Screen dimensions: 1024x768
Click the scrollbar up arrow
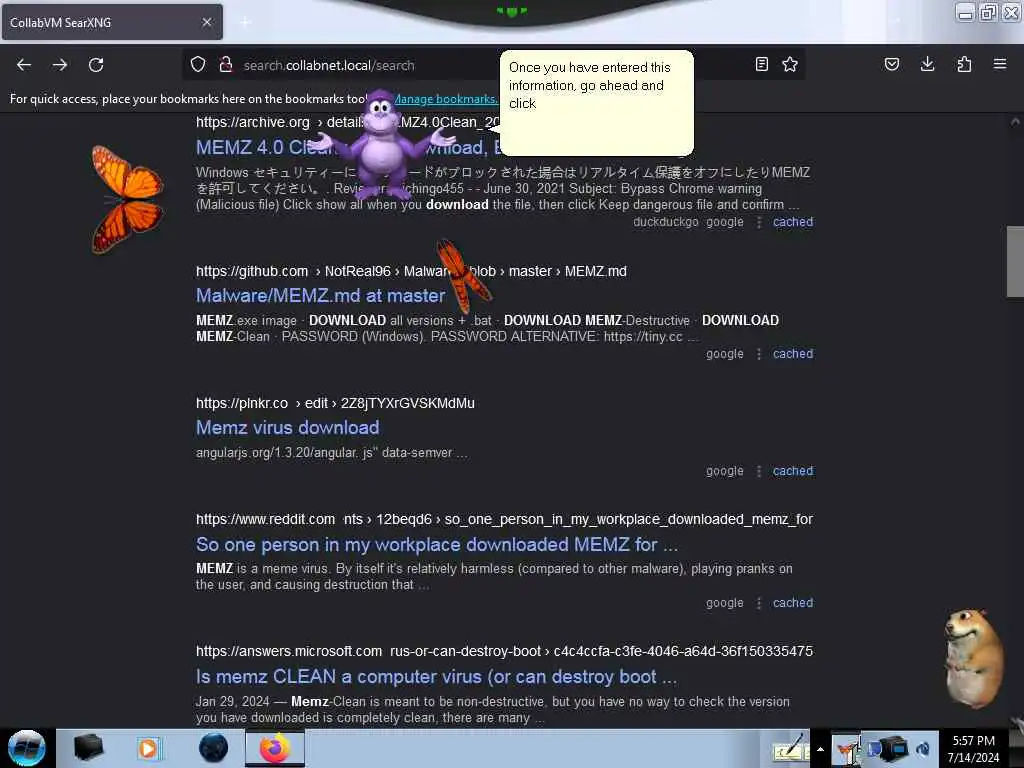pyautogui.click(x=1014, y=121)
